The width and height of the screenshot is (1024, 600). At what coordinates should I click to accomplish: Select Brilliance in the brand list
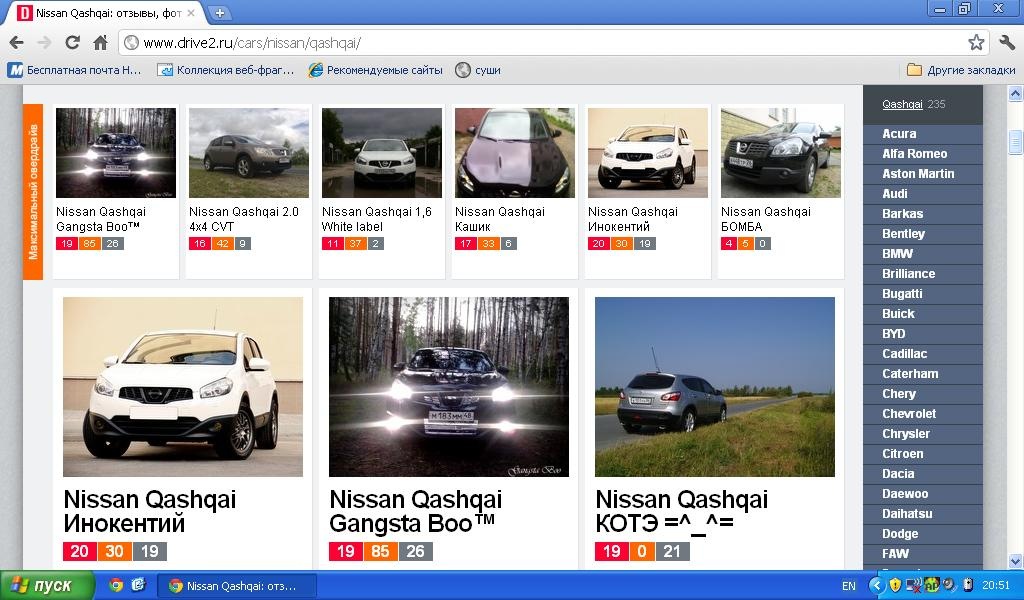[923, 274]
